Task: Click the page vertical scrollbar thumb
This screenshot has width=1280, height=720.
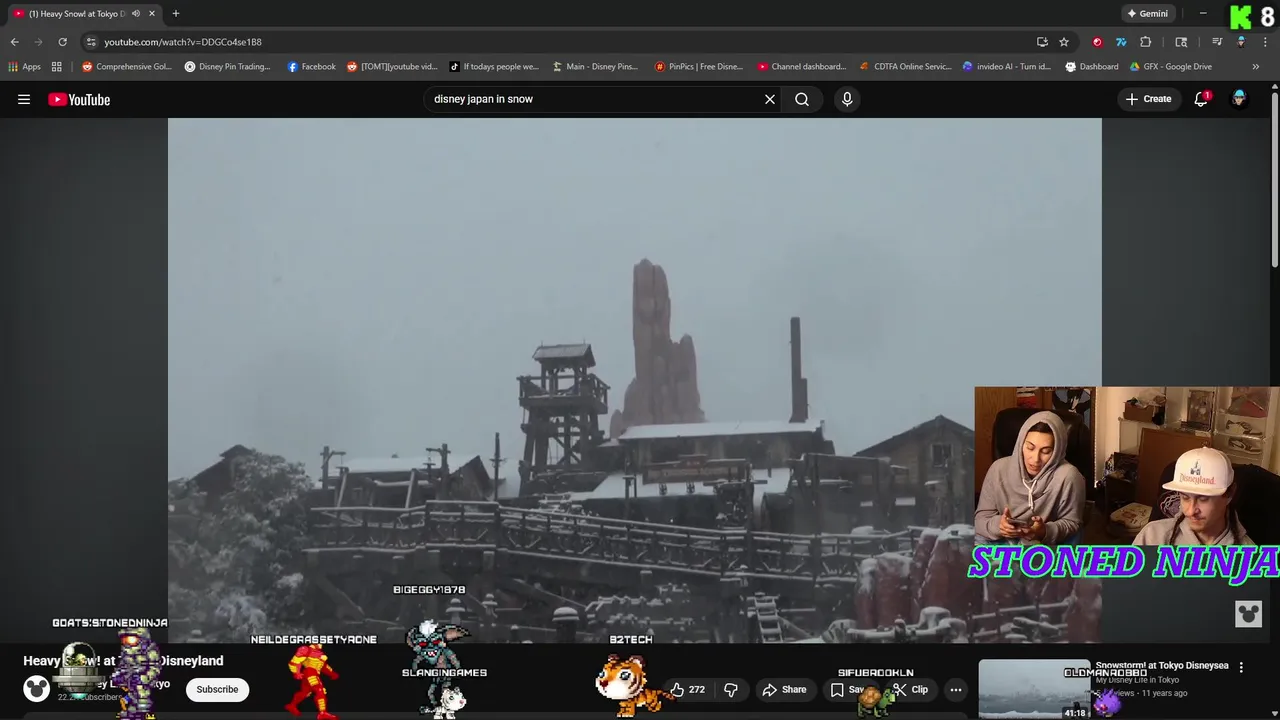Action: 1274,180
